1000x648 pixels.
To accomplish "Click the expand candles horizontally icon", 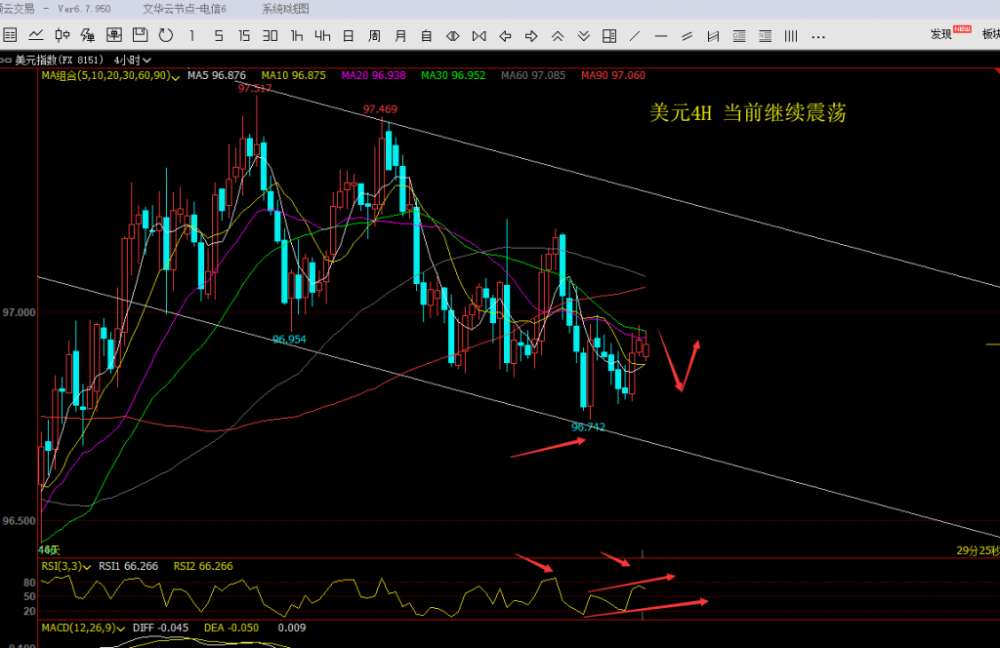I will coord(453,36).
